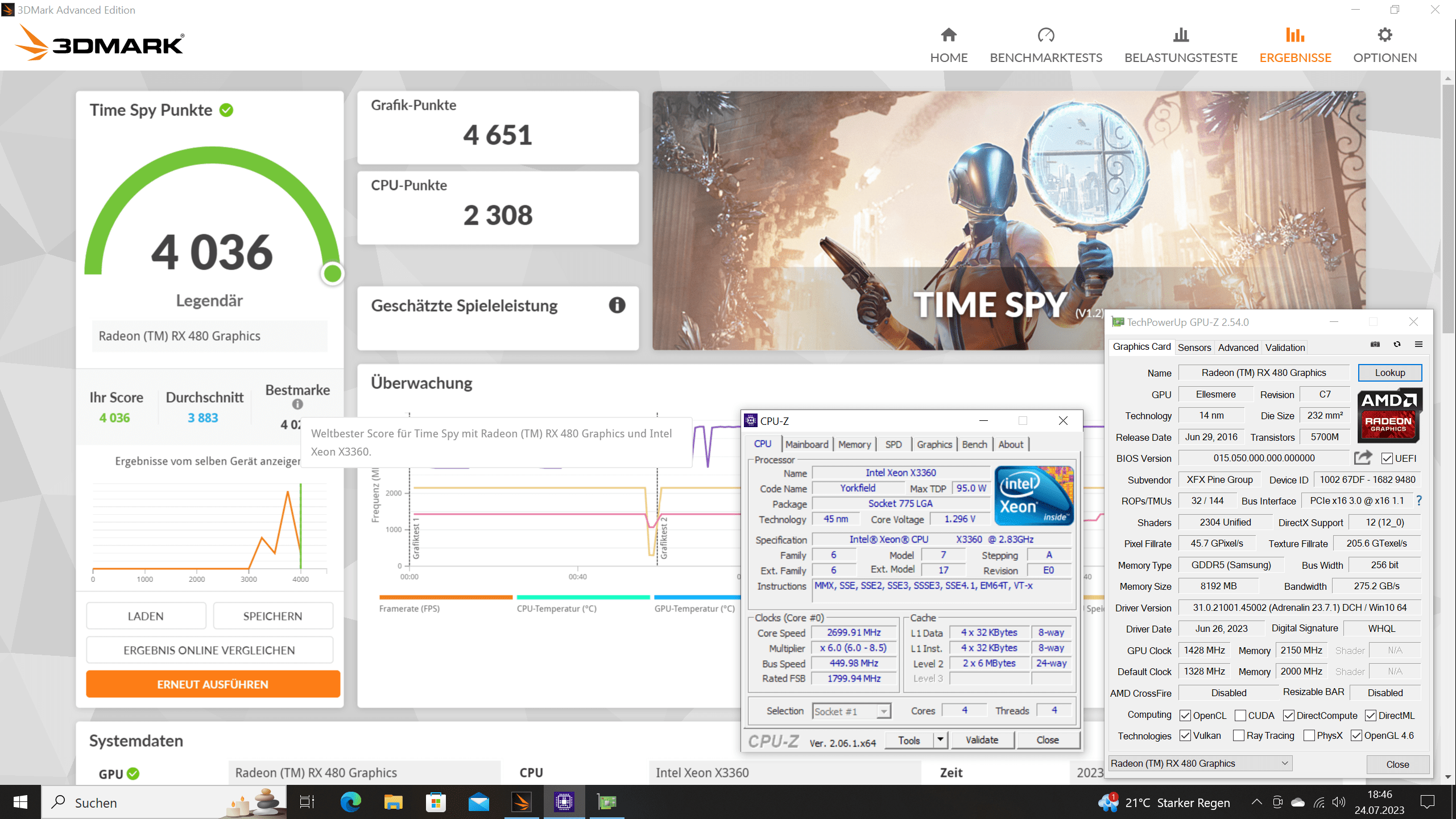Open the Validation tab in GPU-Z
The height and width of the screenshot is (819, 1456).
pyautogui.click(x=1285, y=348)
